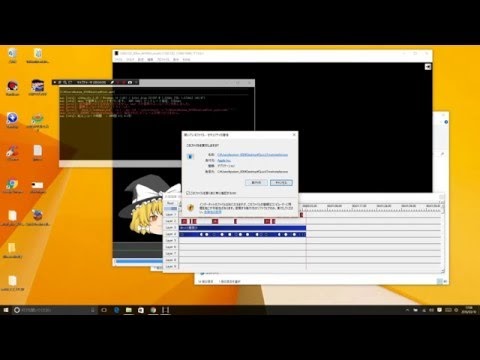
Task: Toggle Layer 6 in the timeline
Action: pos(170,247)
